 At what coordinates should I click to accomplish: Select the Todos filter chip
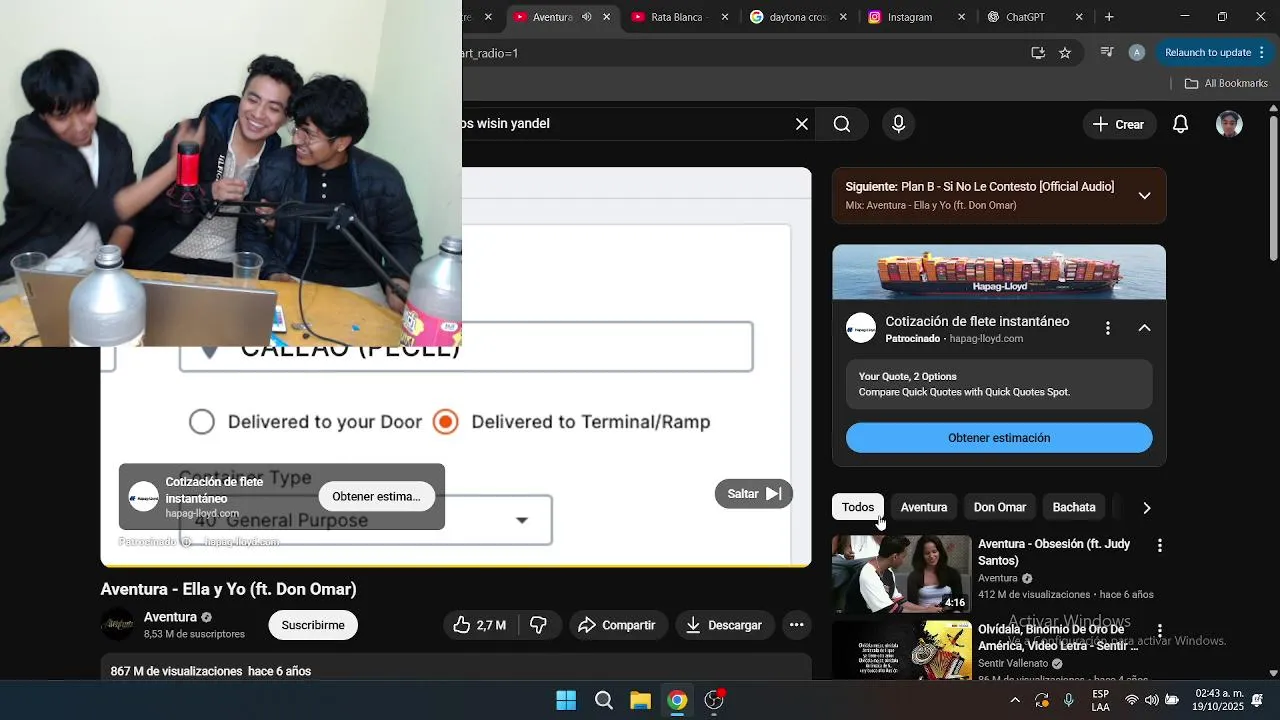(858, 507)
